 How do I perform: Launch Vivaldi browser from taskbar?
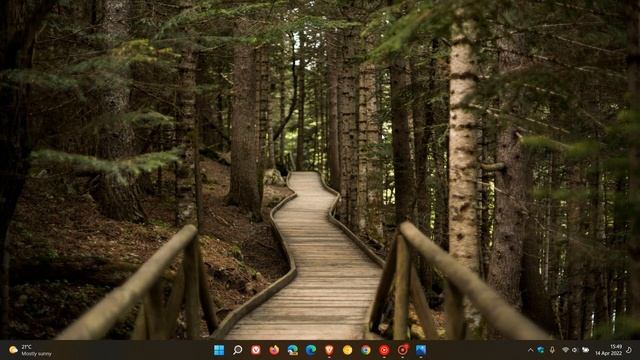(256, 350)
